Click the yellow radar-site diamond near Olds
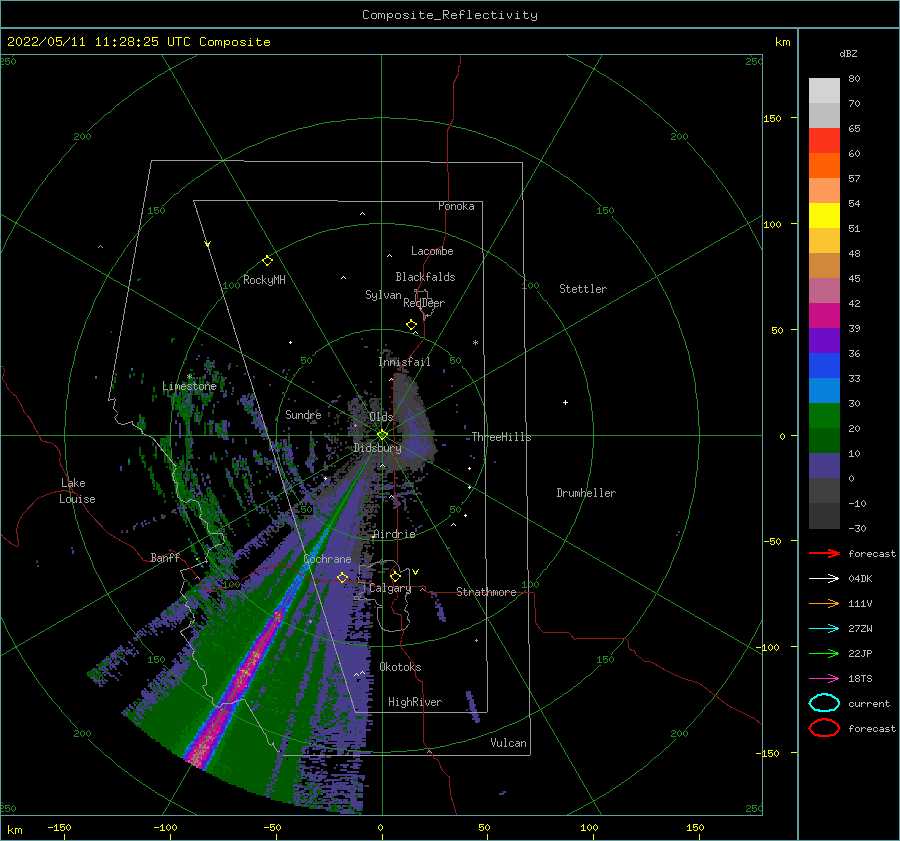Screen dimensions: 900x841 382,435
